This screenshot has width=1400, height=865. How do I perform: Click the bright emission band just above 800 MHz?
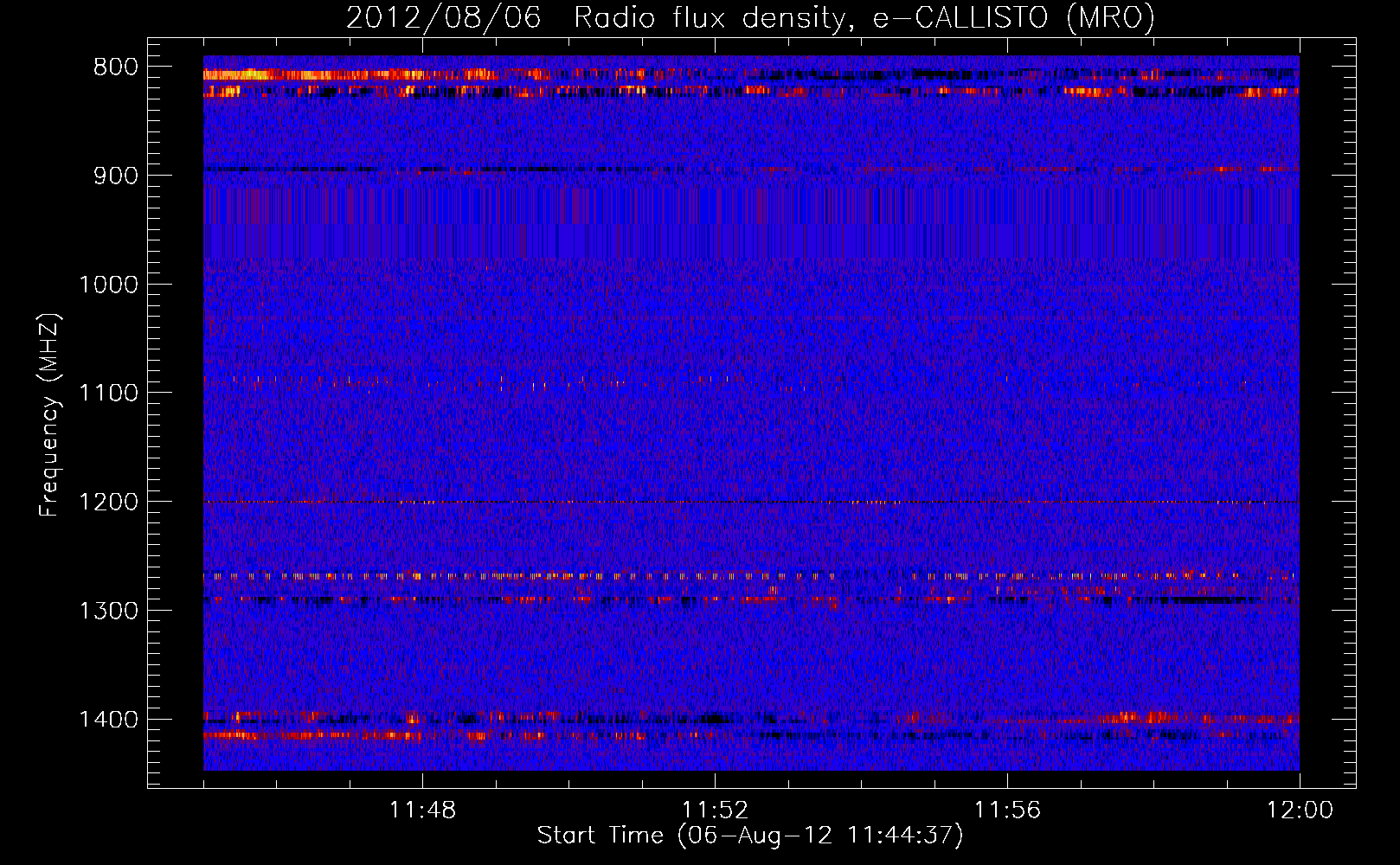tap(751, 75)
